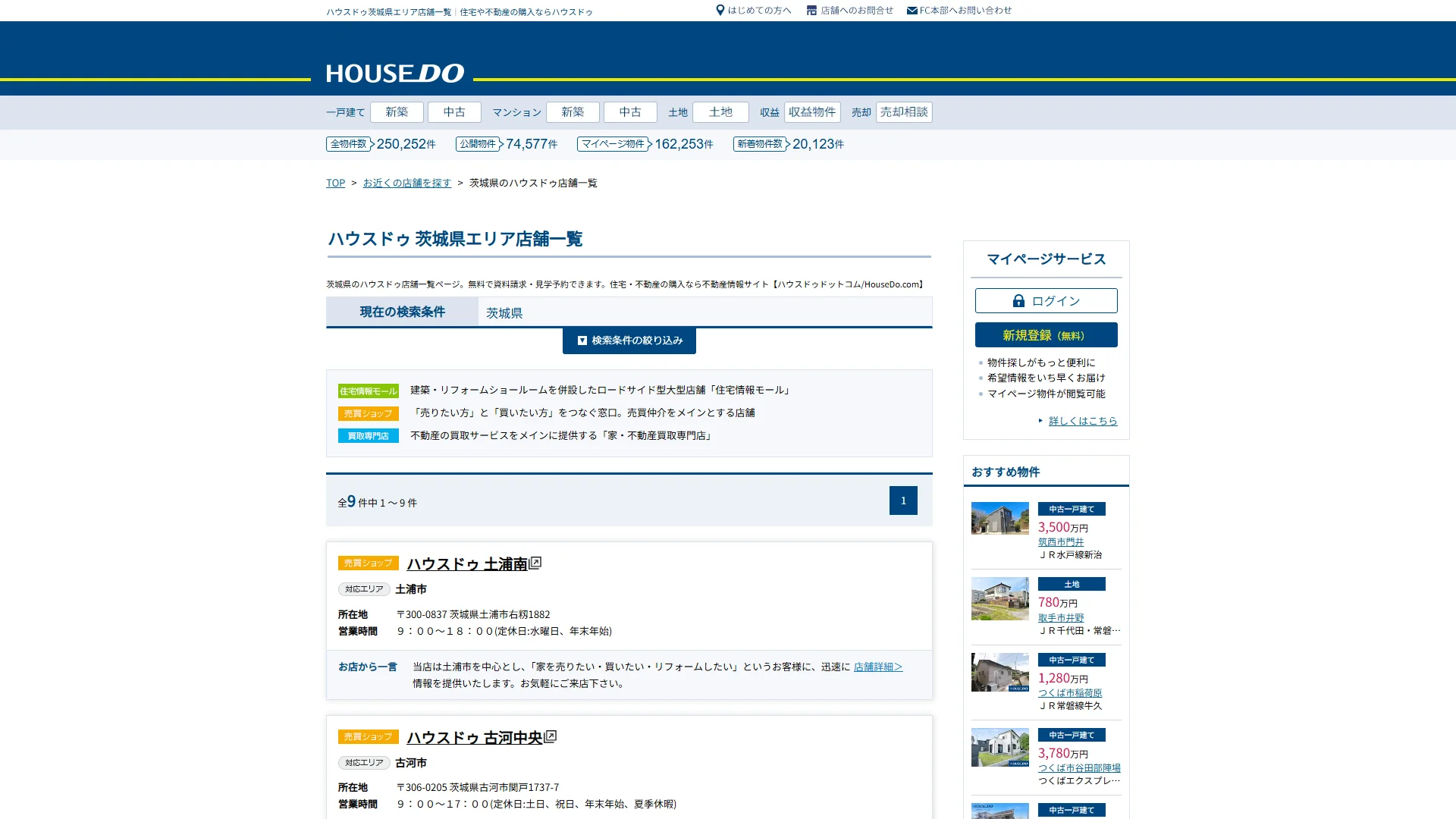This screenshot has width=1456, height=819.
Task: Click the ログイン button
Action: click(x=1046, y=301)
